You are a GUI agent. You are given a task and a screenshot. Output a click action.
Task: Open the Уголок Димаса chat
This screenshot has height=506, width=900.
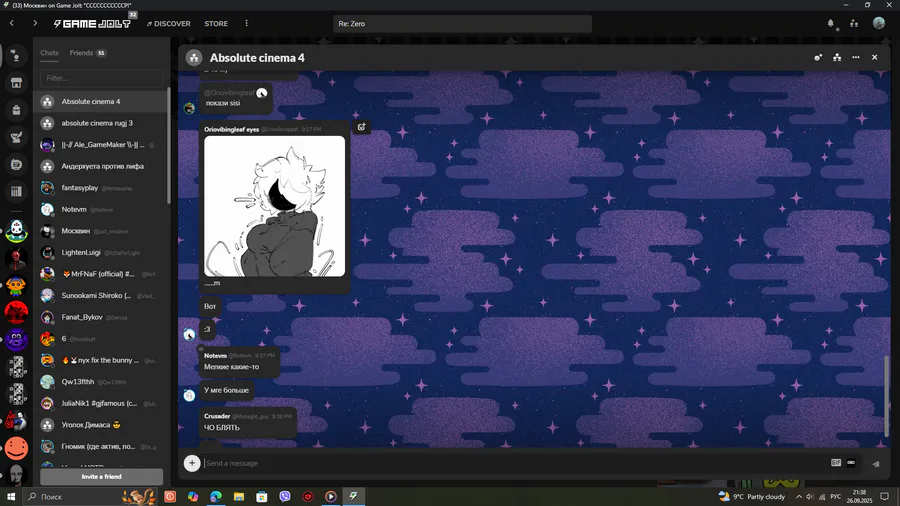click(100, 425)
